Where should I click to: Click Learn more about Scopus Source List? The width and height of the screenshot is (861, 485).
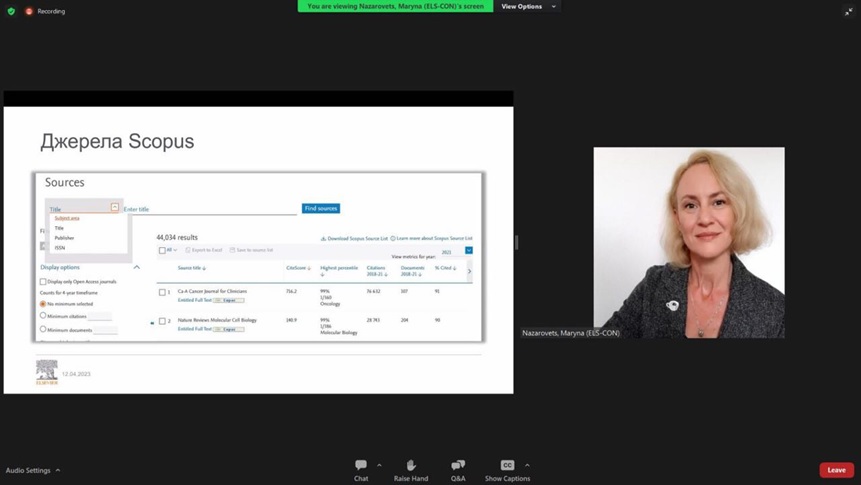(x=434, y=238)
